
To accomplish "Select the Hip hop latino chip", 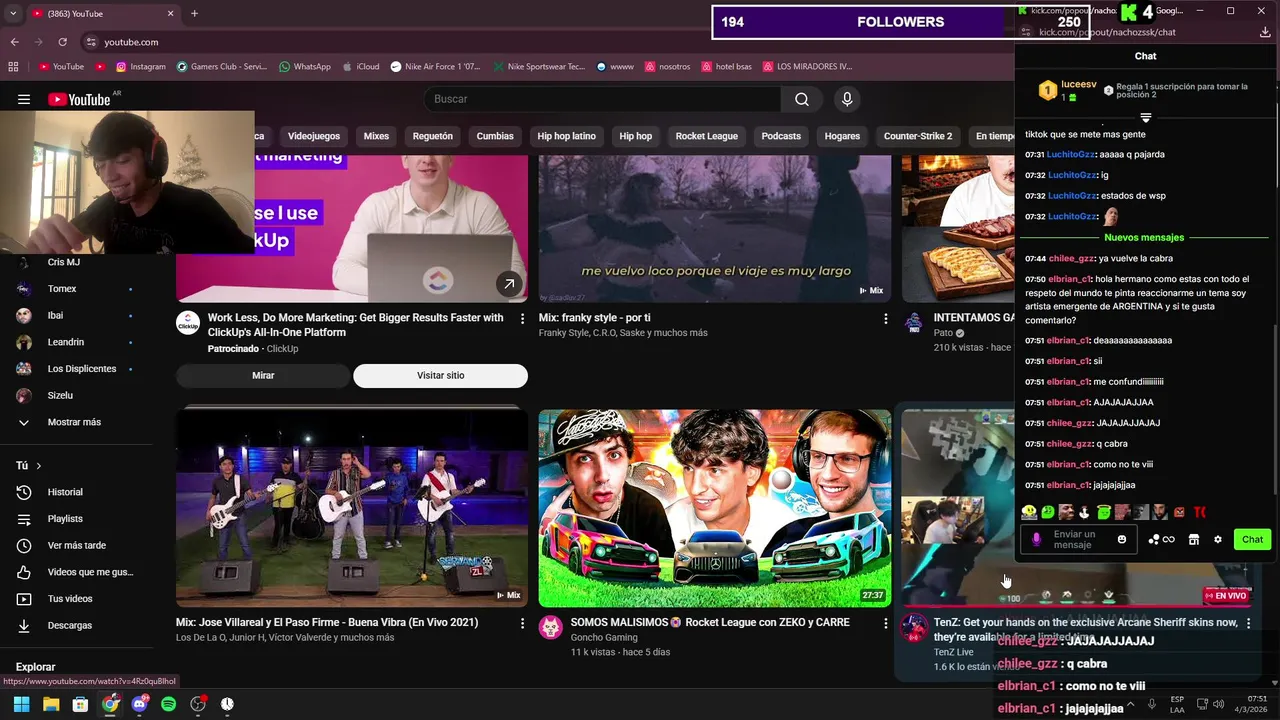I will coord(566,136).
